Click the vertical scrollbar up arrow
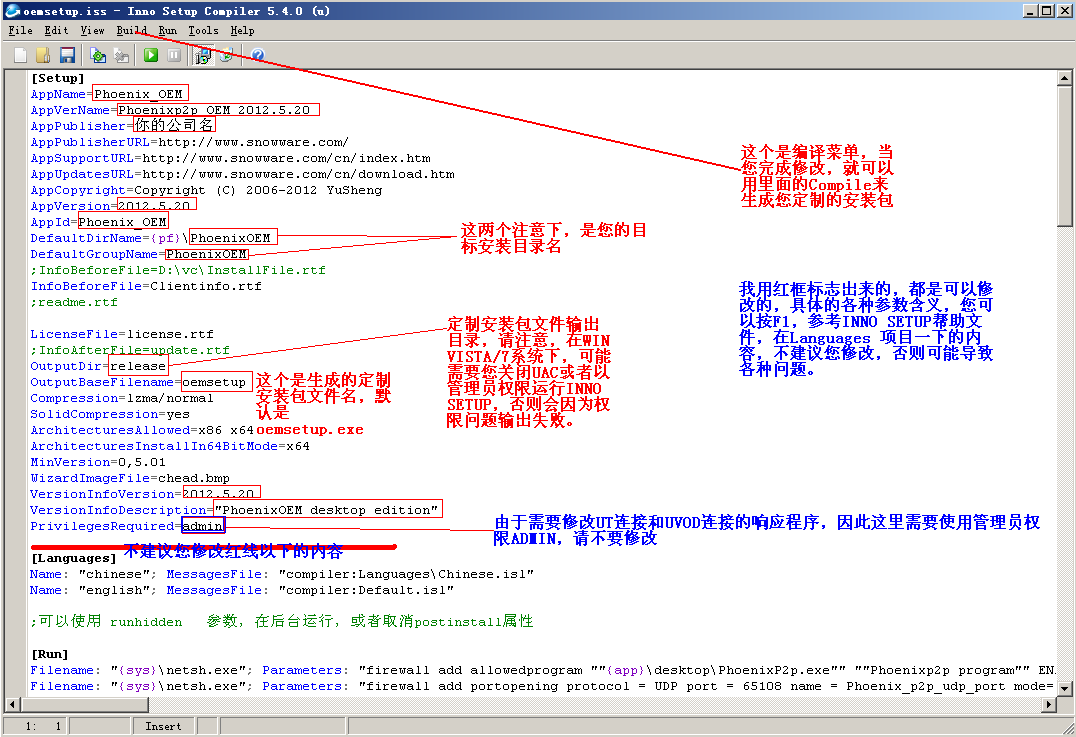 click(x=1064, y=78)
